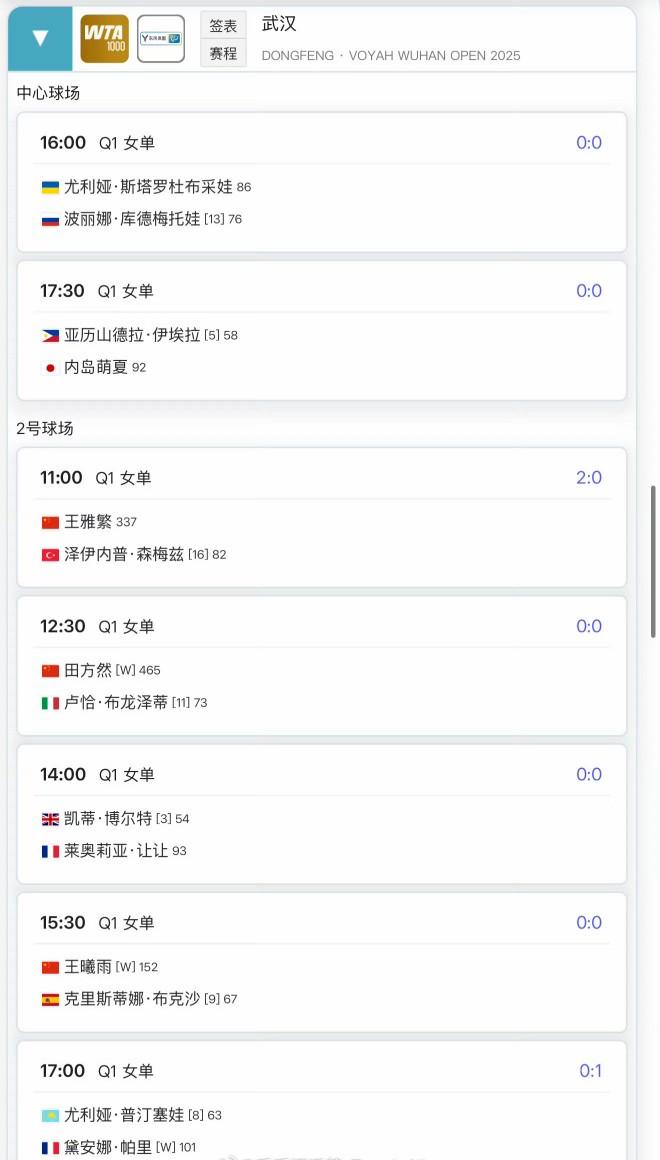The image size is (660, 1160).
Task: Click Kazakhstan flag beside 尤利娅·普汀塞娃
Action: [x=50, y=1116]
